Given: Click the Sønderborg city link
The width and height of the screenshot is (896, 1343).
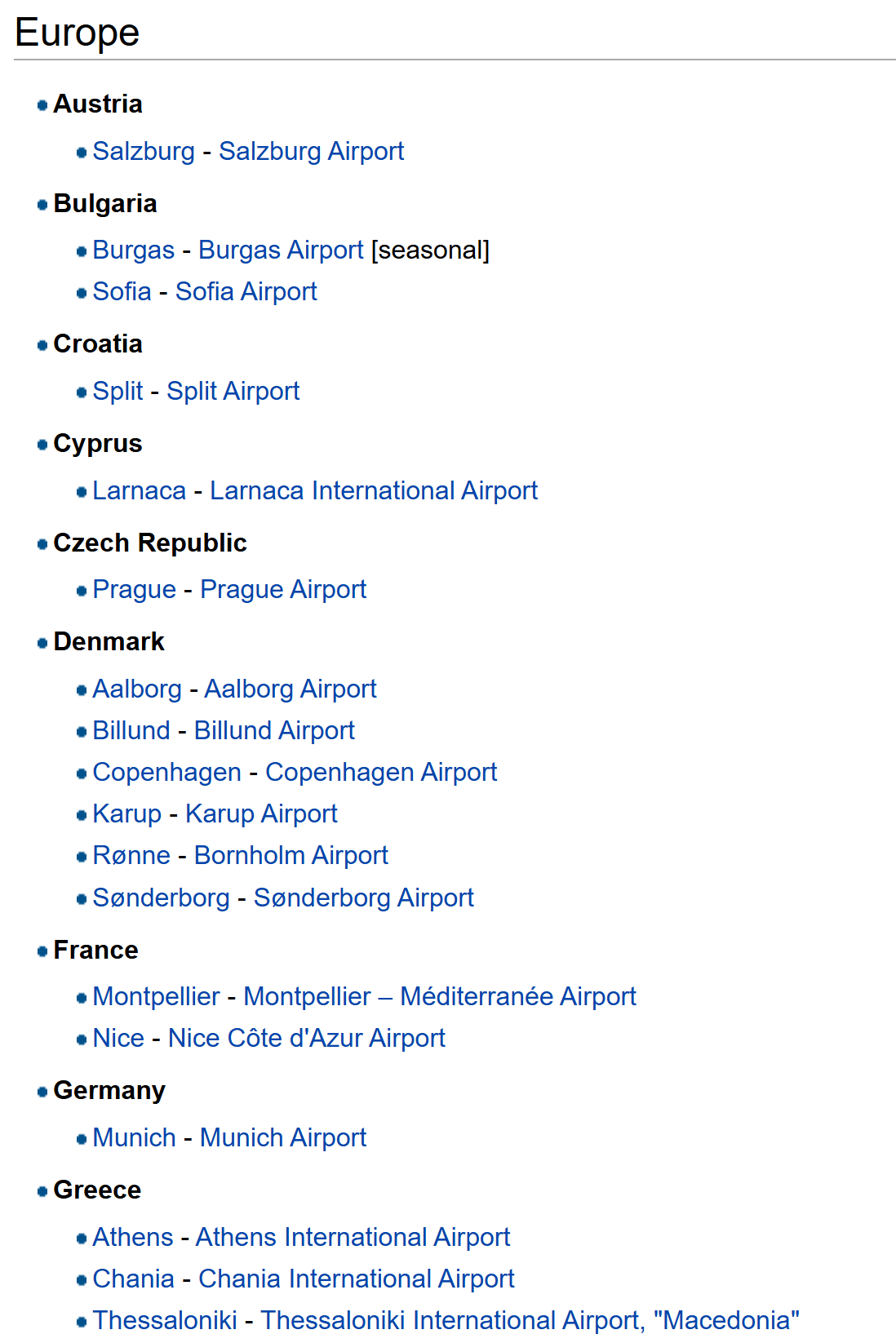Looking at the screenshot, I should 161,898.
